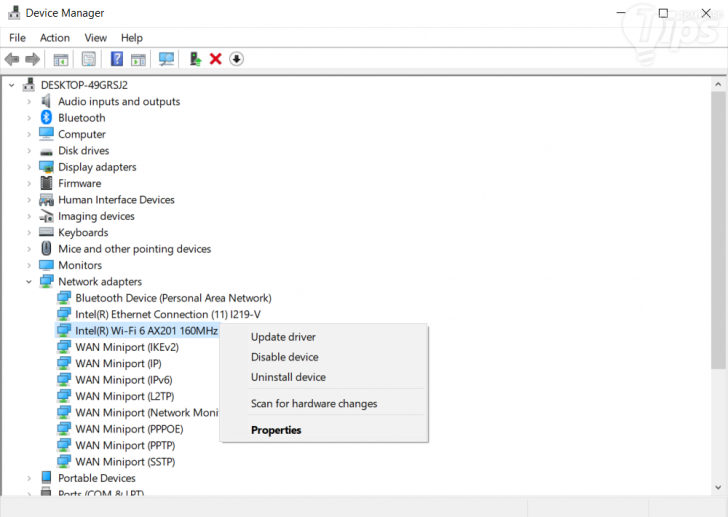This screenshot has width=728, height=517.
Task: Select WAN Miniport (IKEv2)
Action: pos(127,347)
